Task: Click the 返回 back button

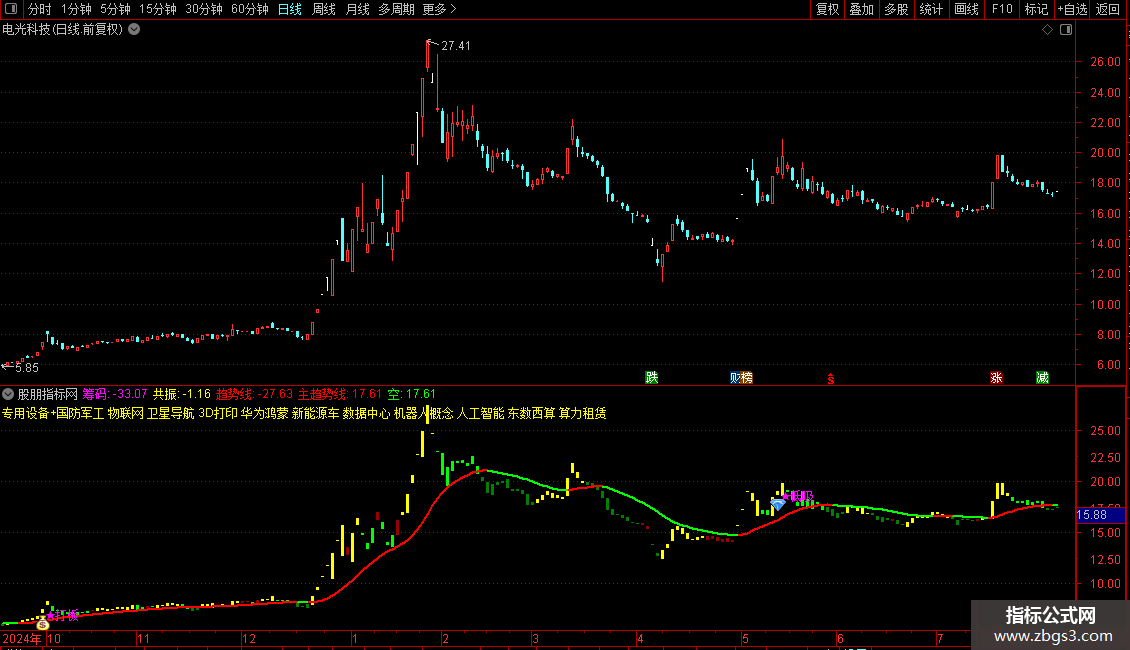Action: click(x=1108, y=9)
